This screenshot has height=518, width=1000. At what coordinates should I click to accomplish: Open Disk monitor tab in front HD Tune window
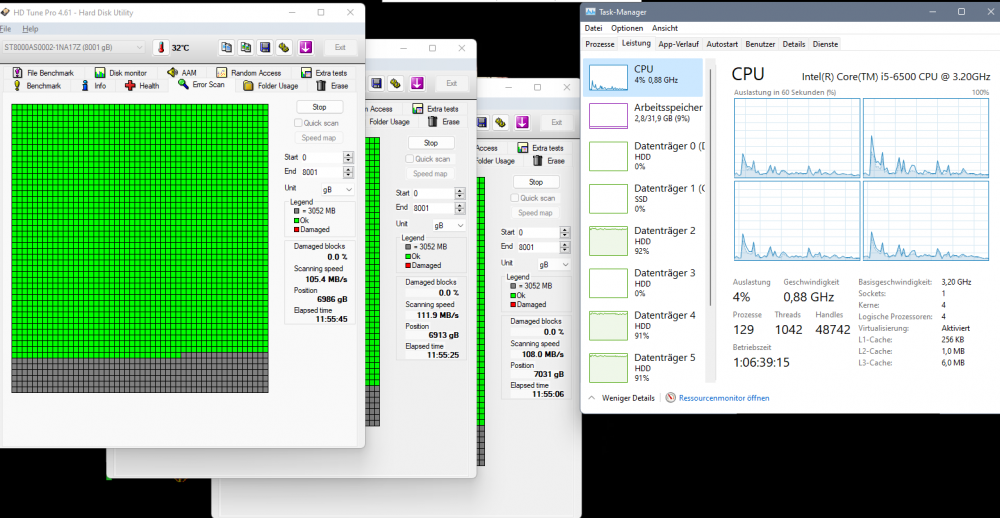(121, 73)
